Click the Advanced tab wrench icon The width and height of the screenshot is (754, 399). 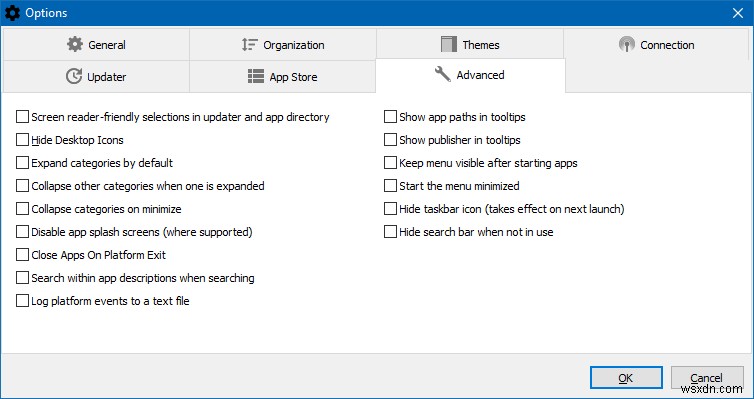(442, 74)
